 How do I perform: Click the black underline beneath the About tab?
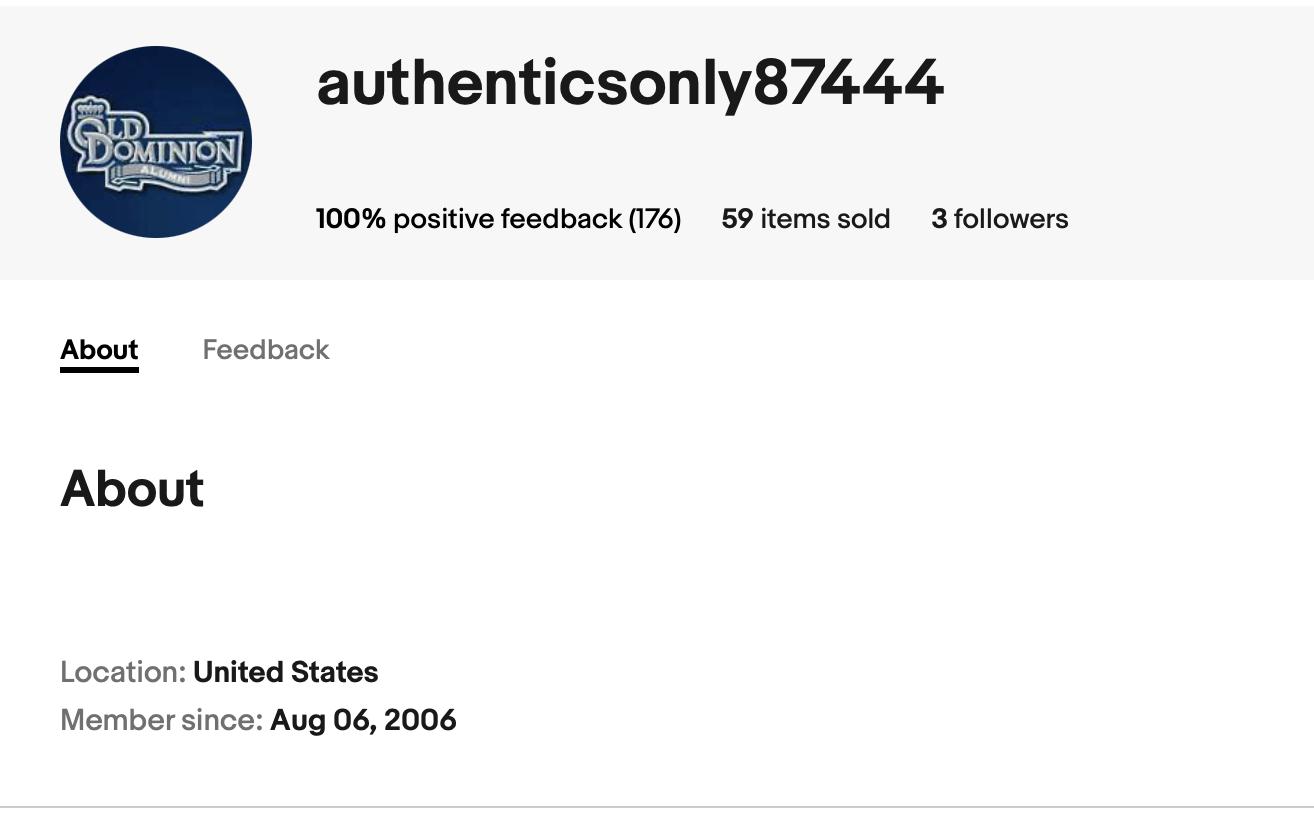99,370
